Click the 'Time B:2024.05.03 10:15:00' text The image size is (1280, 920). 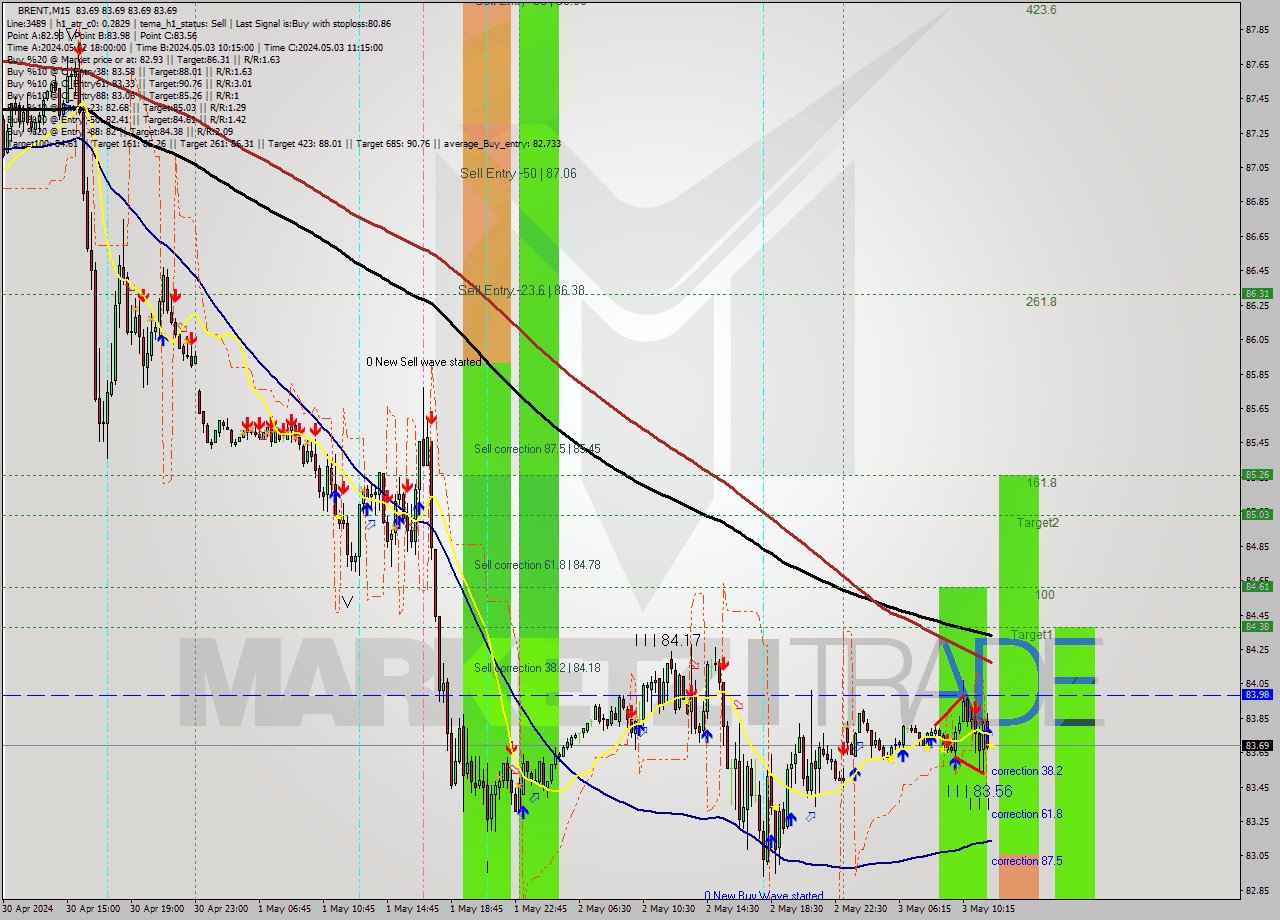[x=195, y=47]
